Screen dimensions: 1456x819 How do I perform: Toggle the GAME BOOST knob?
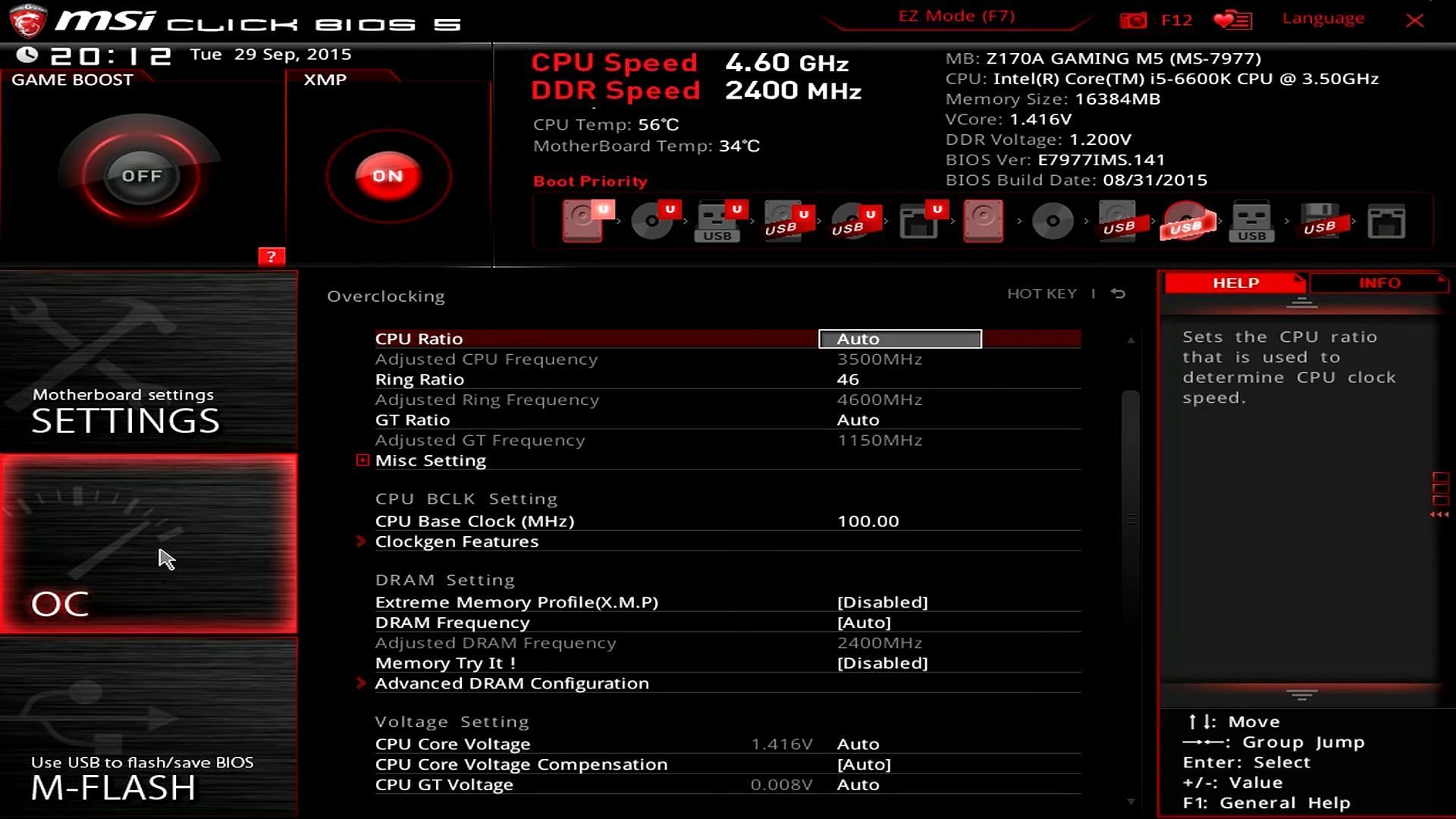pos(141,175)
